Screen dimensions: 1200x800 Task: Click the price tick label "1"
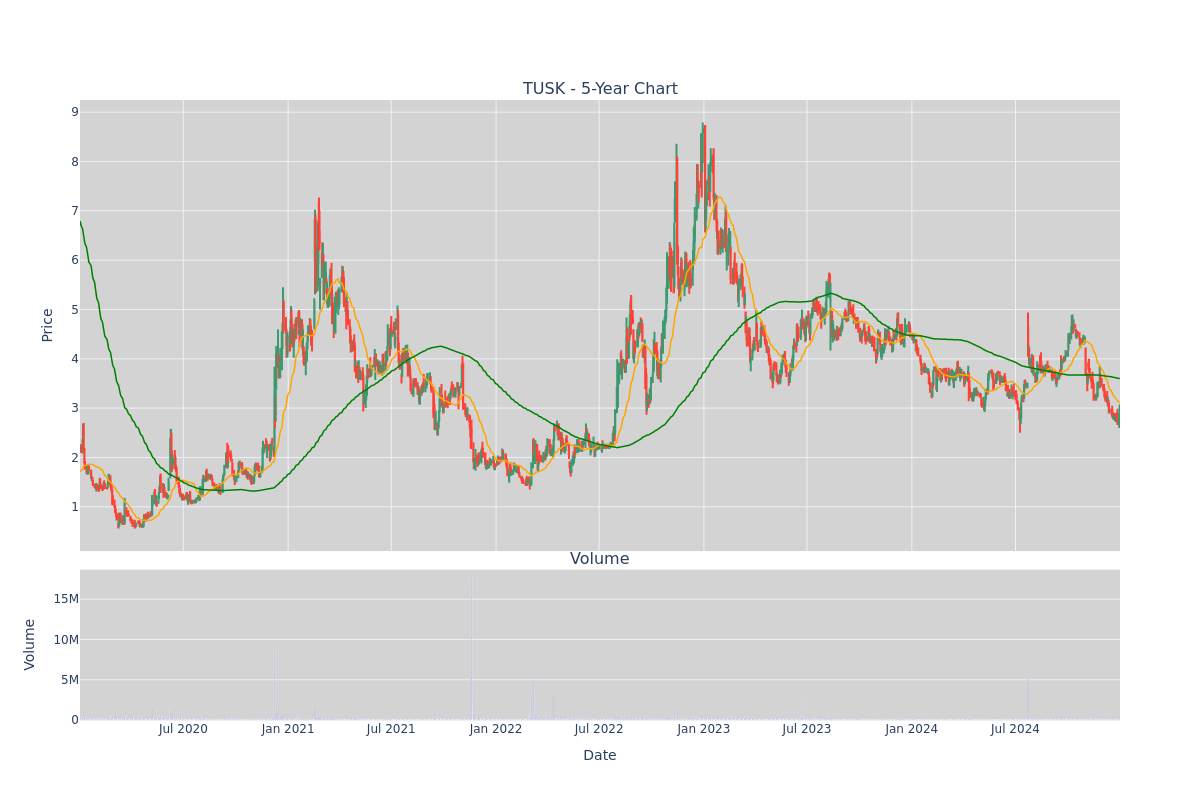74,507
